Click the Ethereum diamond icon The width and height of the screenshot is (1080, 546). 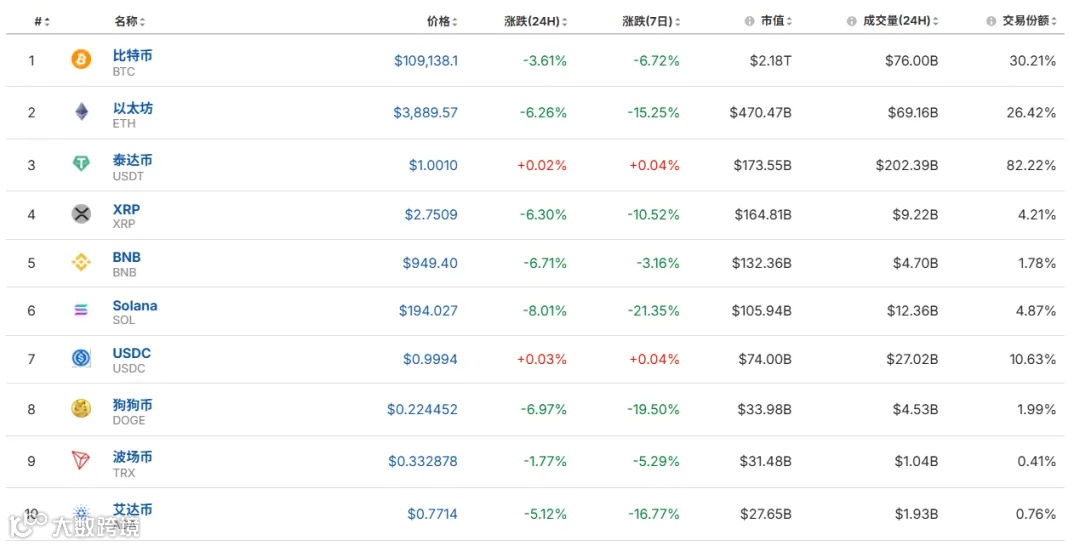point(81,112)
